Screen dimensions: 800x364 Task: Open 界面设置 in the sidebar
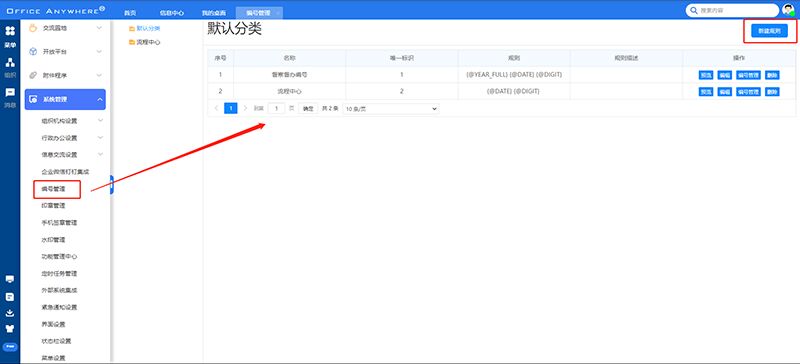[x=53, y=324]
